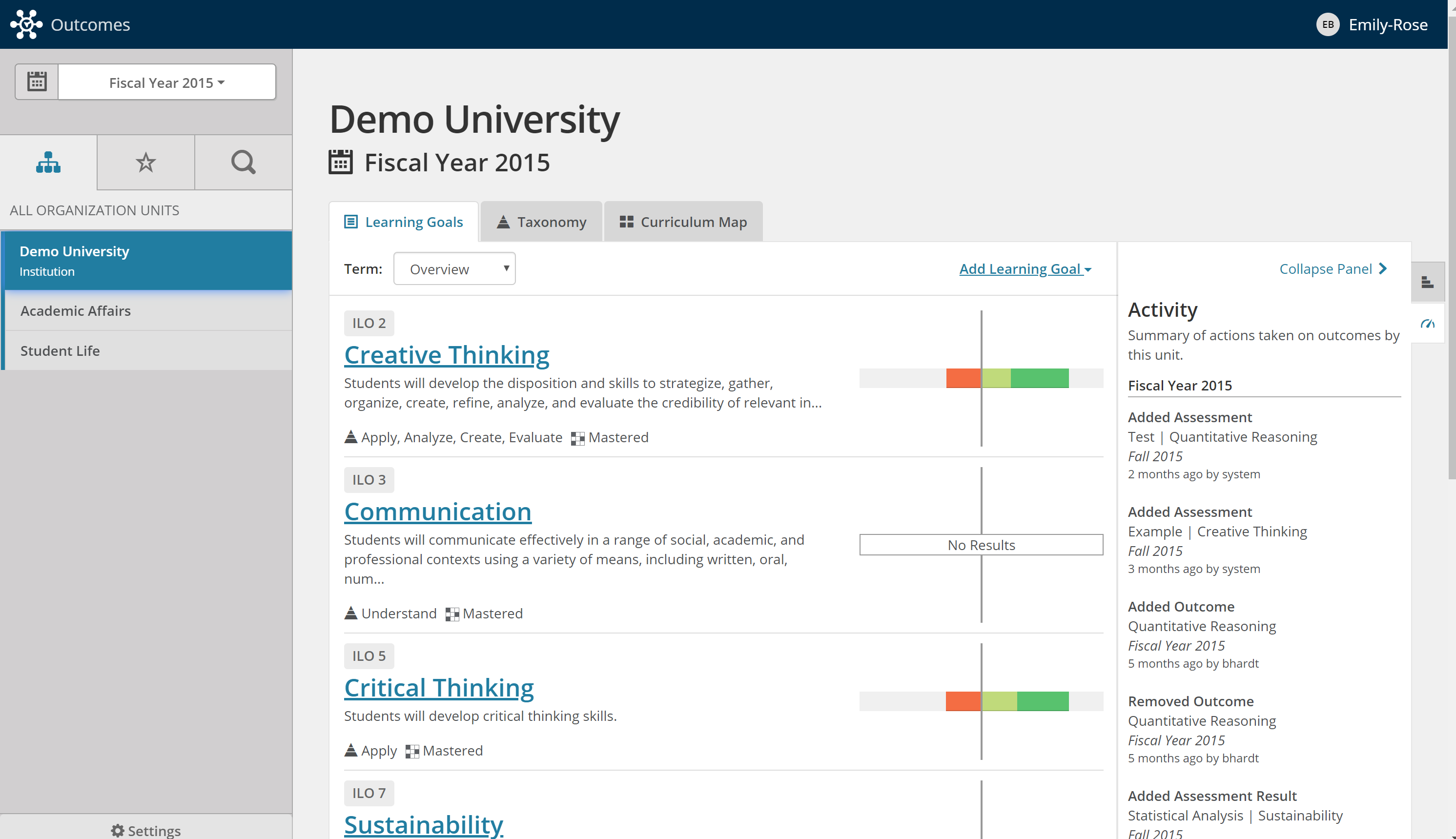Switch to the favorites star tab
1456x839 pixels.
click(146, 163)
